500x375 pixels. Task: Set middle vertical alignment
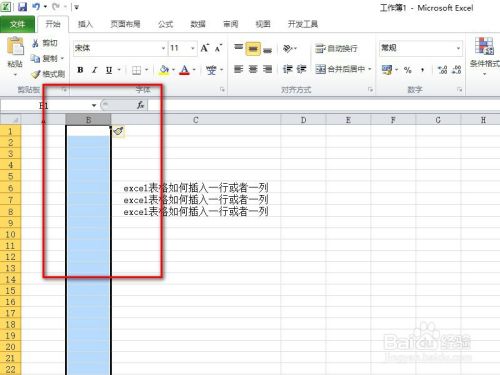pyautogui.click(x=253, y=49)
